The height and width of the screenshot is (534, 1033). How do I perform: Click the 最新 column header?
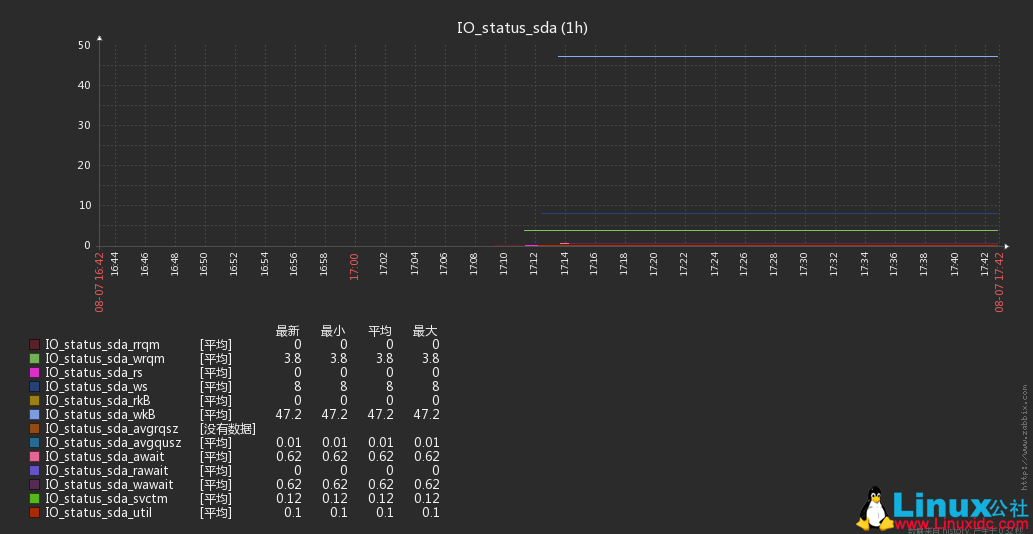(288, 331)
